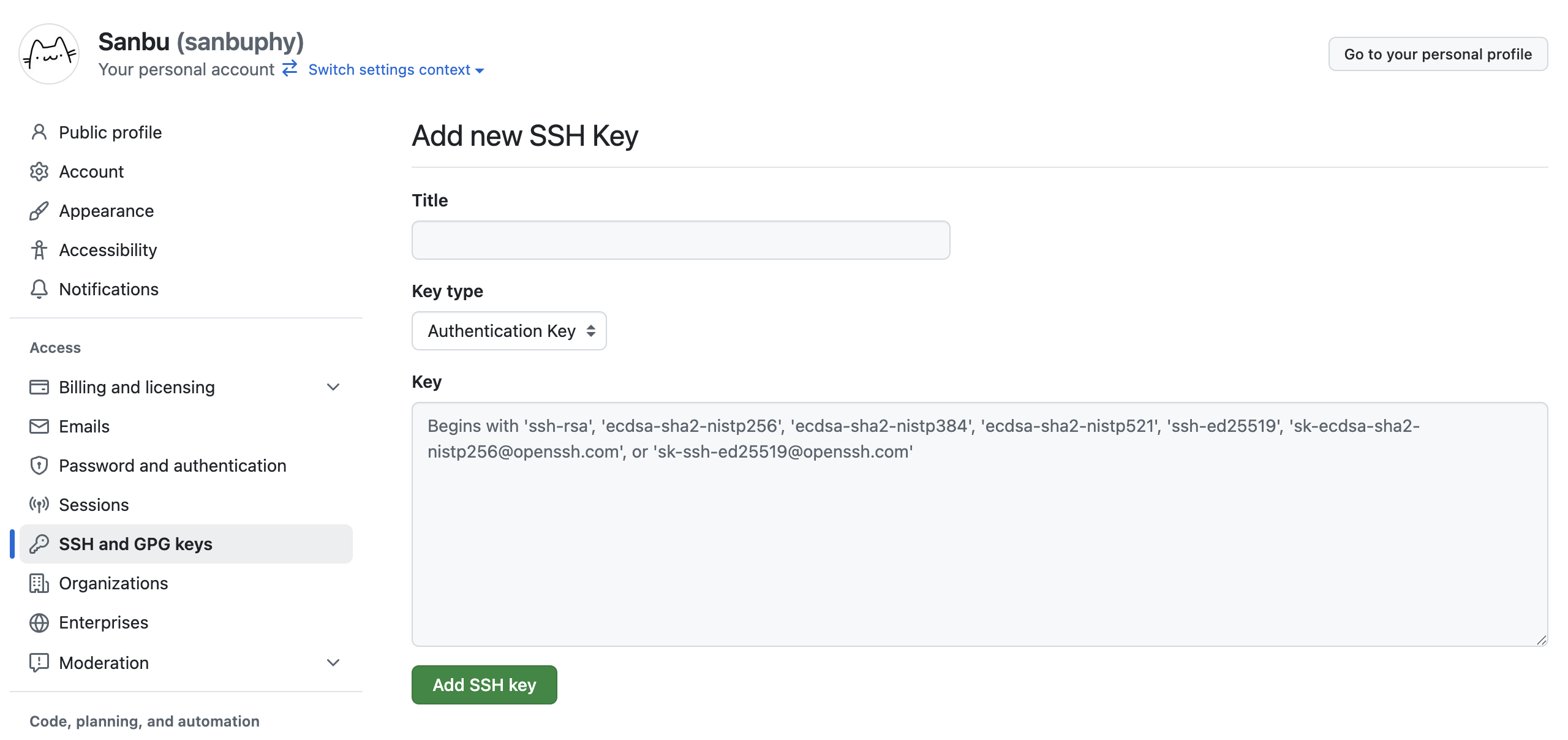
Task: Focus the Title input field
Action: coord(680,240)
